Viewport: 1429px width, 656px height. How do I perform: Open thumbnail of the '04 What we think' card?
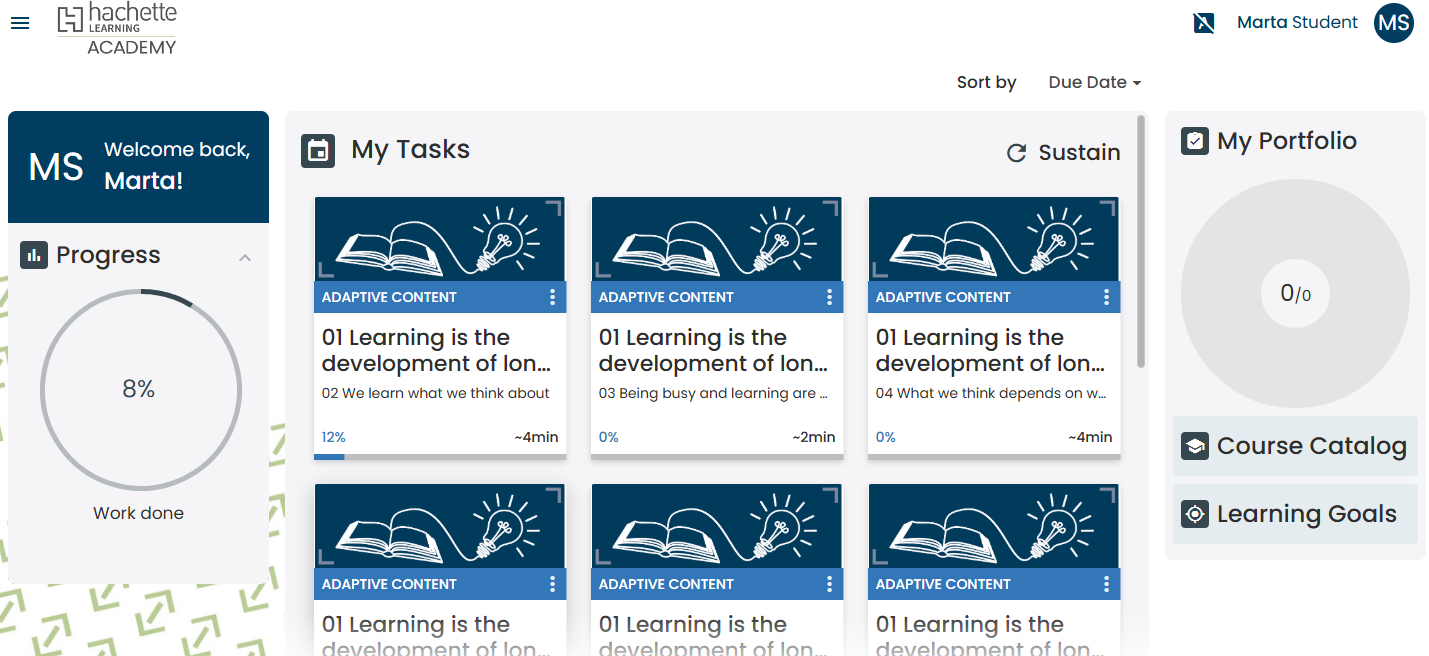[x=994, y=239]
